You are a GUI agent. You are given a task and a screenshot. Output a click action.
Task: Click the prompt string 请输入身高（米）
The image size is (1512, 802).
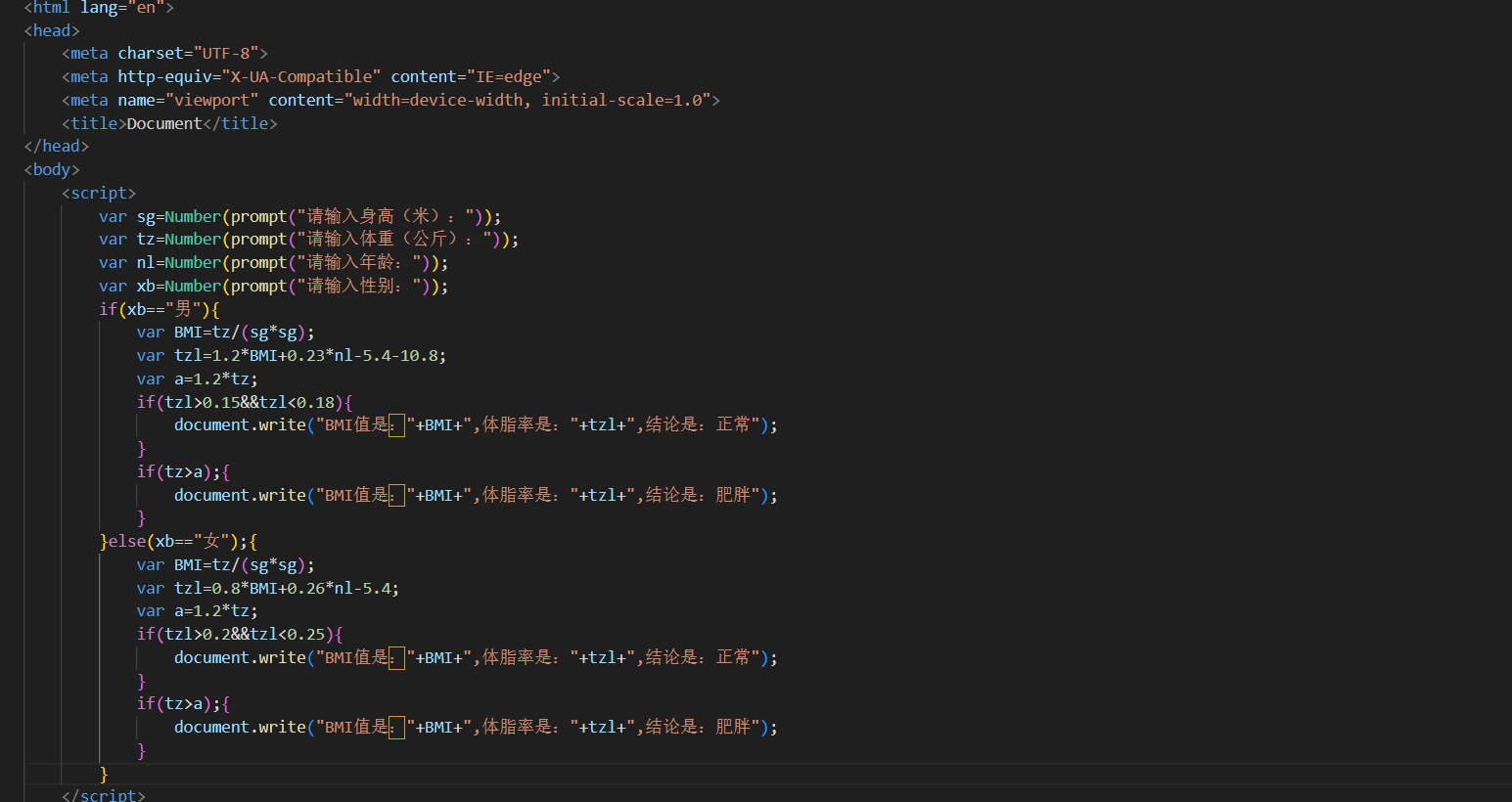[386, 216]
